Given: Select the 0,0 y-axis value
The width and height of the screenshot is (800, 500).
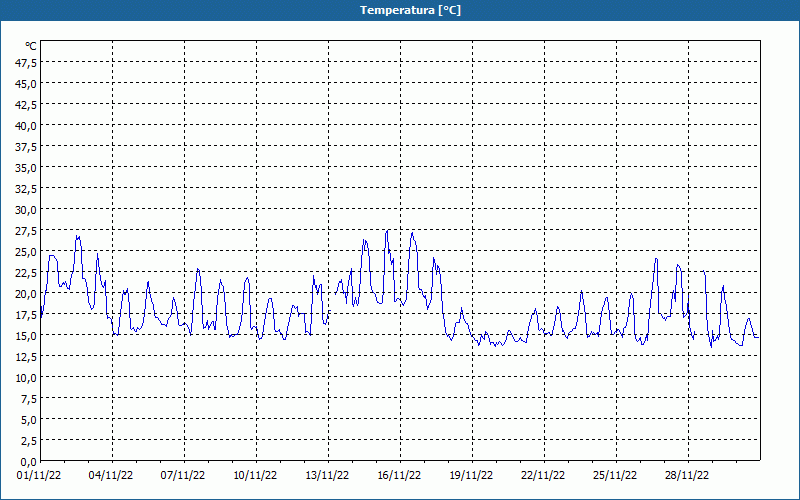Looking at the screenshot, I should tap(29, 462).
